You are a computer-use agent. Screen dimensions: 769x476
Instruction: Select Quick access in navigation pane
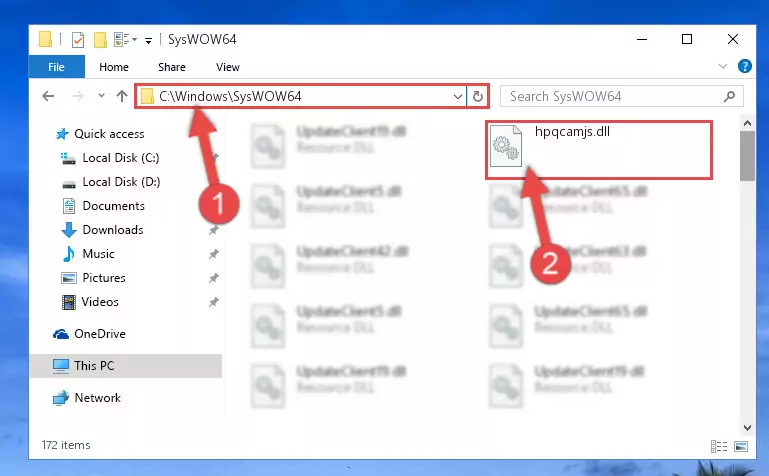click(x=109, y=134)
